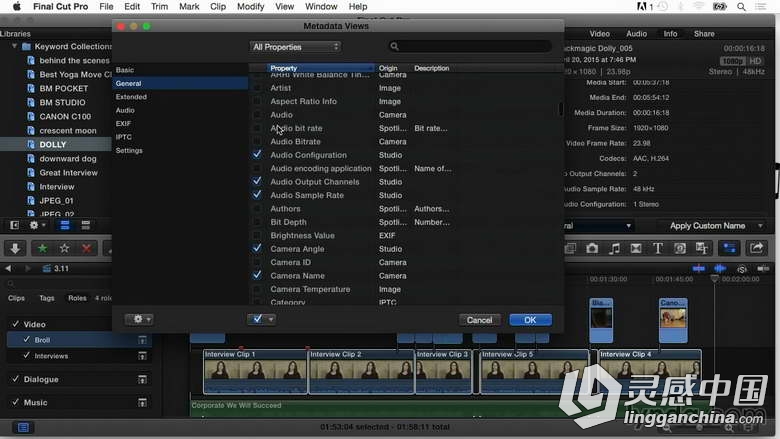Sort by the Property column header
This screenshot has width=780, height=439.
point(321,68)
